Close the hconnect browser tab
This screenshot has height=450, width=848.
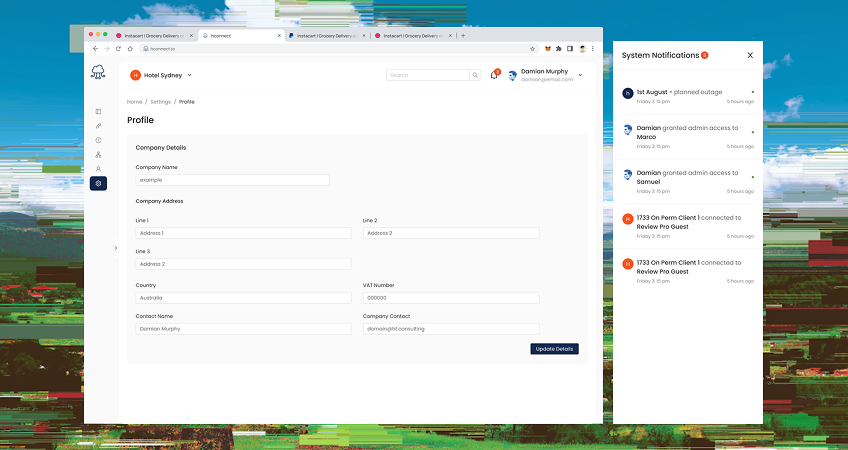pyautogui.click(x=280, y=36)
